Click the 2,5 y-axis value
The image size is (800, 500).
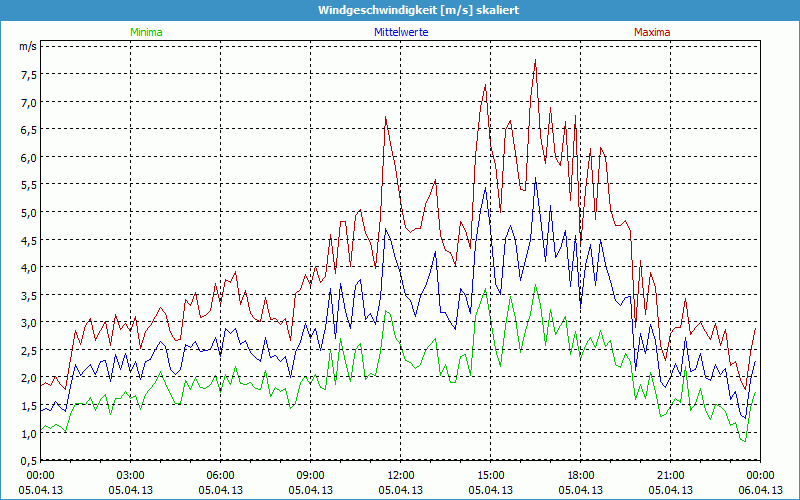[29, 351]
